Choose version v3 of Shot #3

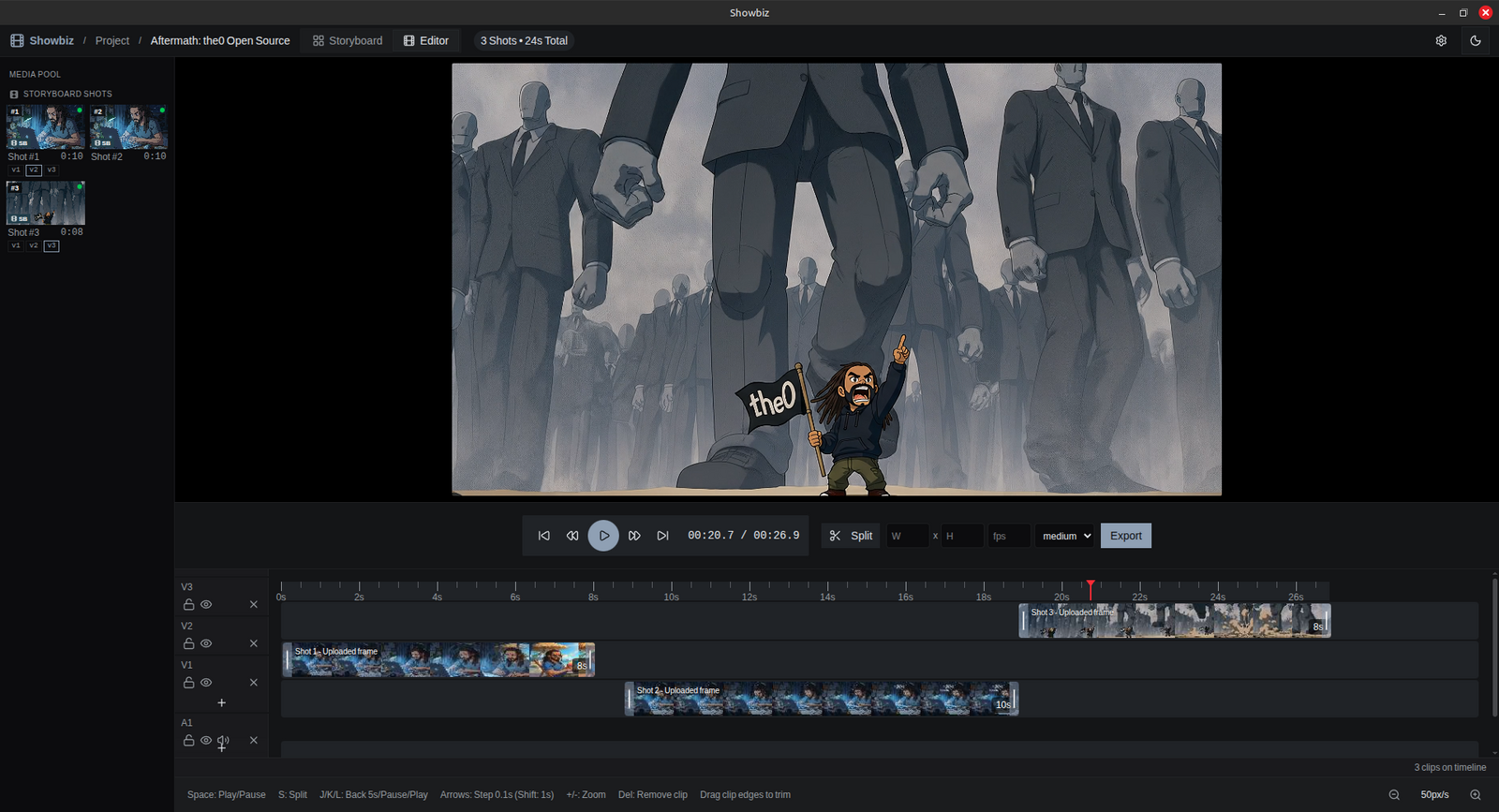(x=52, y=245)
